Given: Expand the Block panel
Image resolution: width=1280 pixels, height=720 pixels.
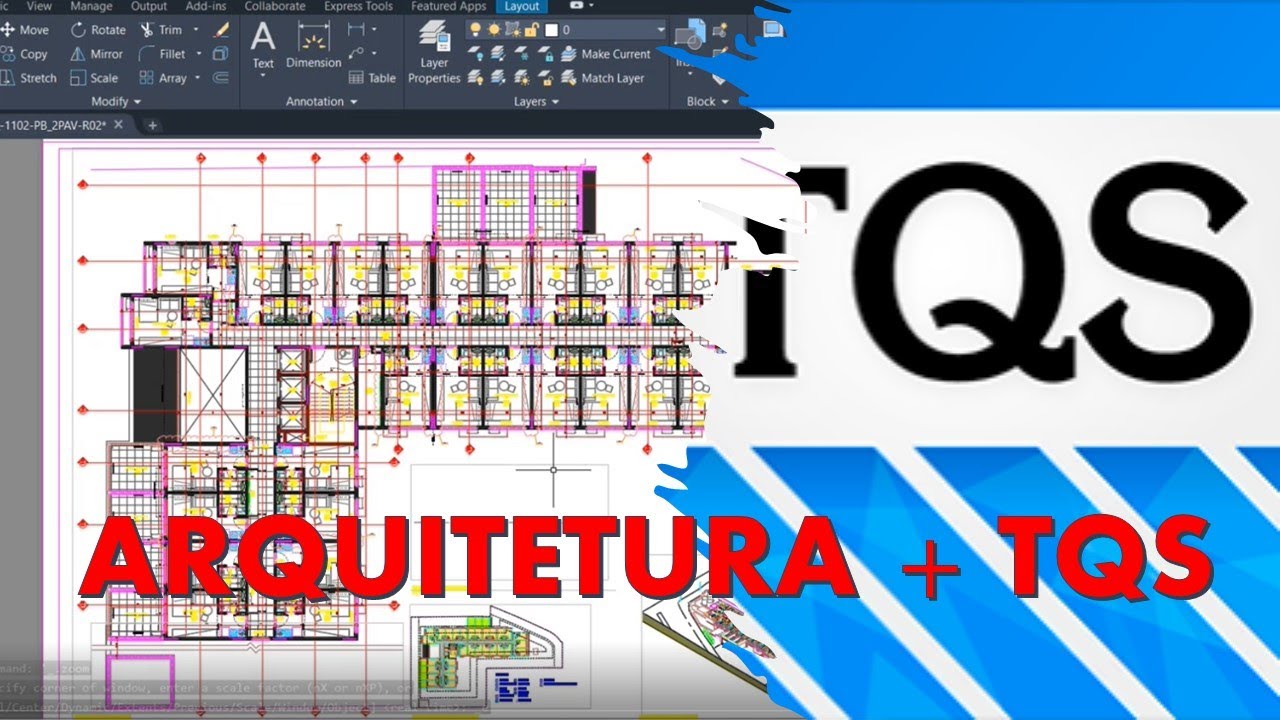Looking at the screenshot, I should click(x=707, y=102).
